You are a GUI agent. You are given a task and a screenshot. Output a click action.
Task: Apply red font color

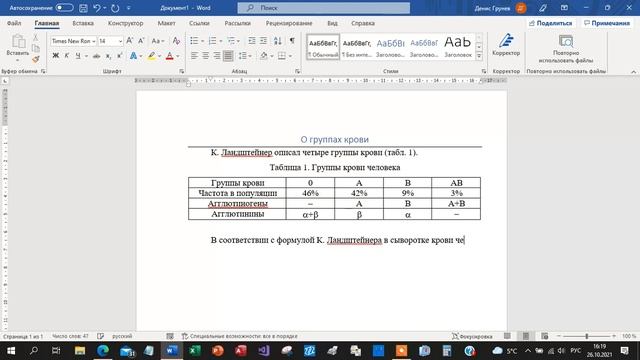tap(170, 56)
